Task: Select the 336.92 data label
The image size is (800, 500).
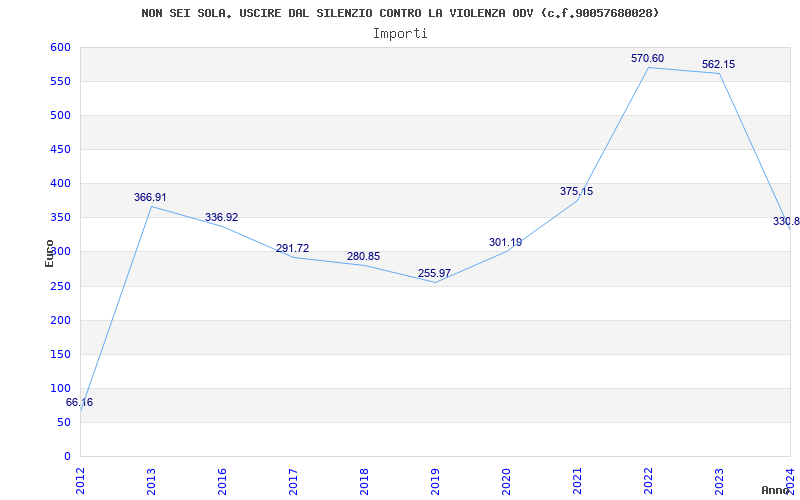Action: coord(221,217)
